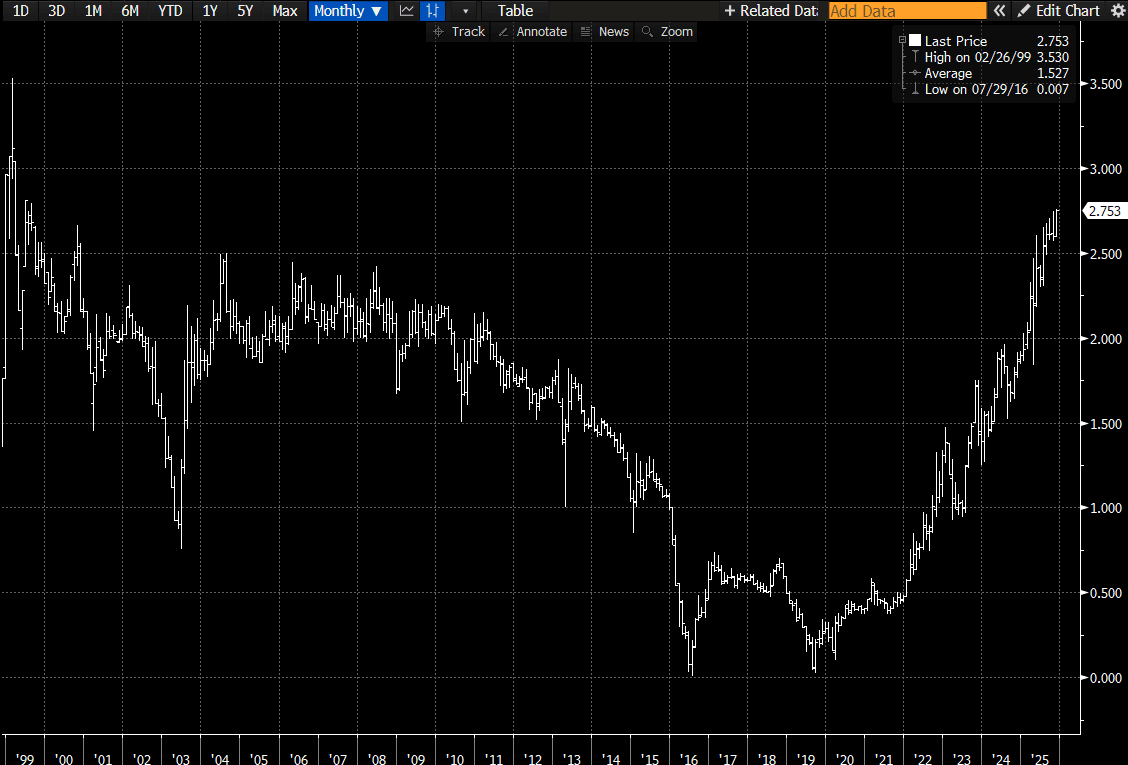Open the Monthly periodicity dropdown
This screenshot has height=765, width=1128.
348,11
